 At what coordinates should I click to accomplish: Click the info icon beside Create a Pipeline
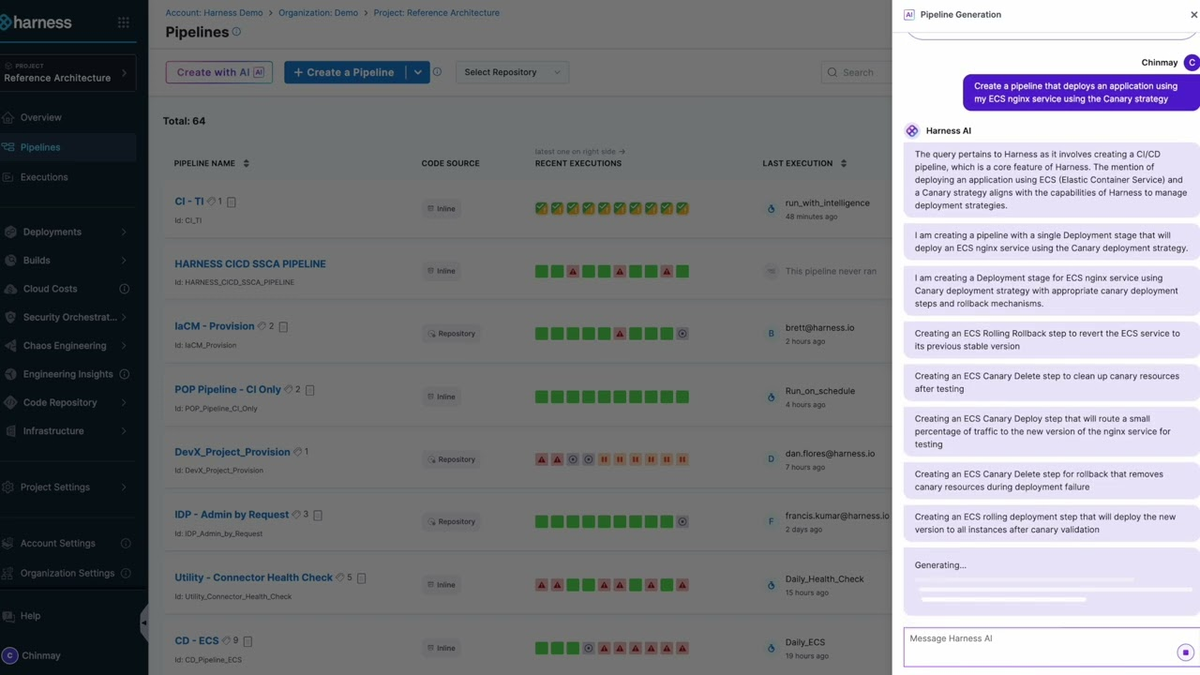click(x=437, y=72)
